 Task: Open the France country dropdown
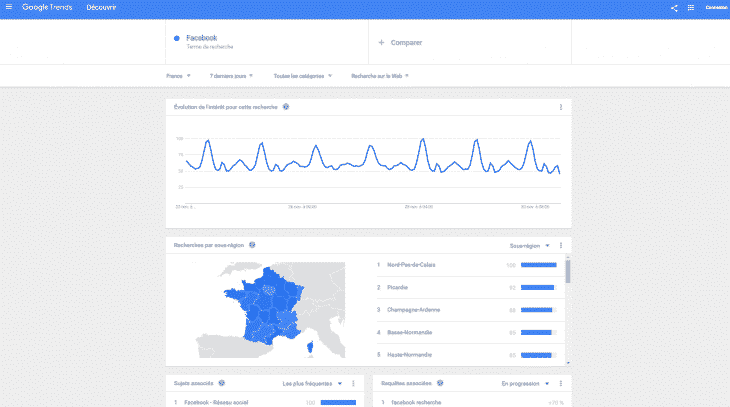tap(178, 76)
